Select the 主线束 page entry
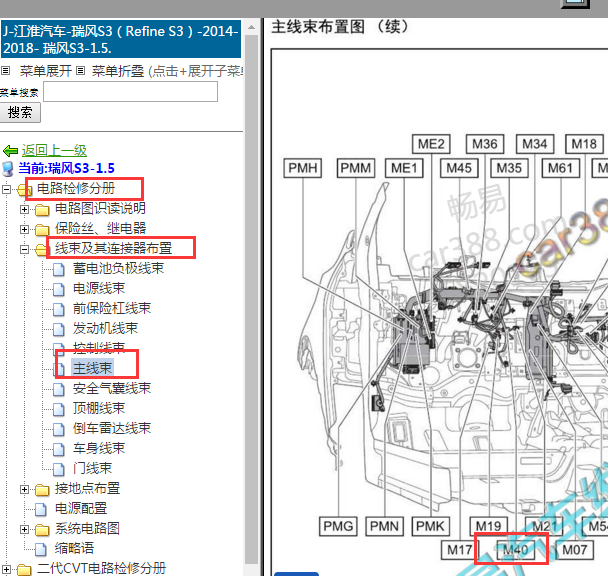Image resolution: width=608 pixels, height=576 pixels. [92, 368]
